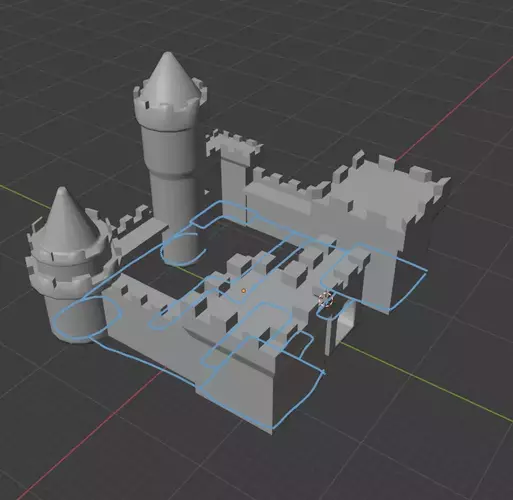Click the red-white 3D cursor crosshair
This screenshot has height=500, width=513.
pos(325,299)
